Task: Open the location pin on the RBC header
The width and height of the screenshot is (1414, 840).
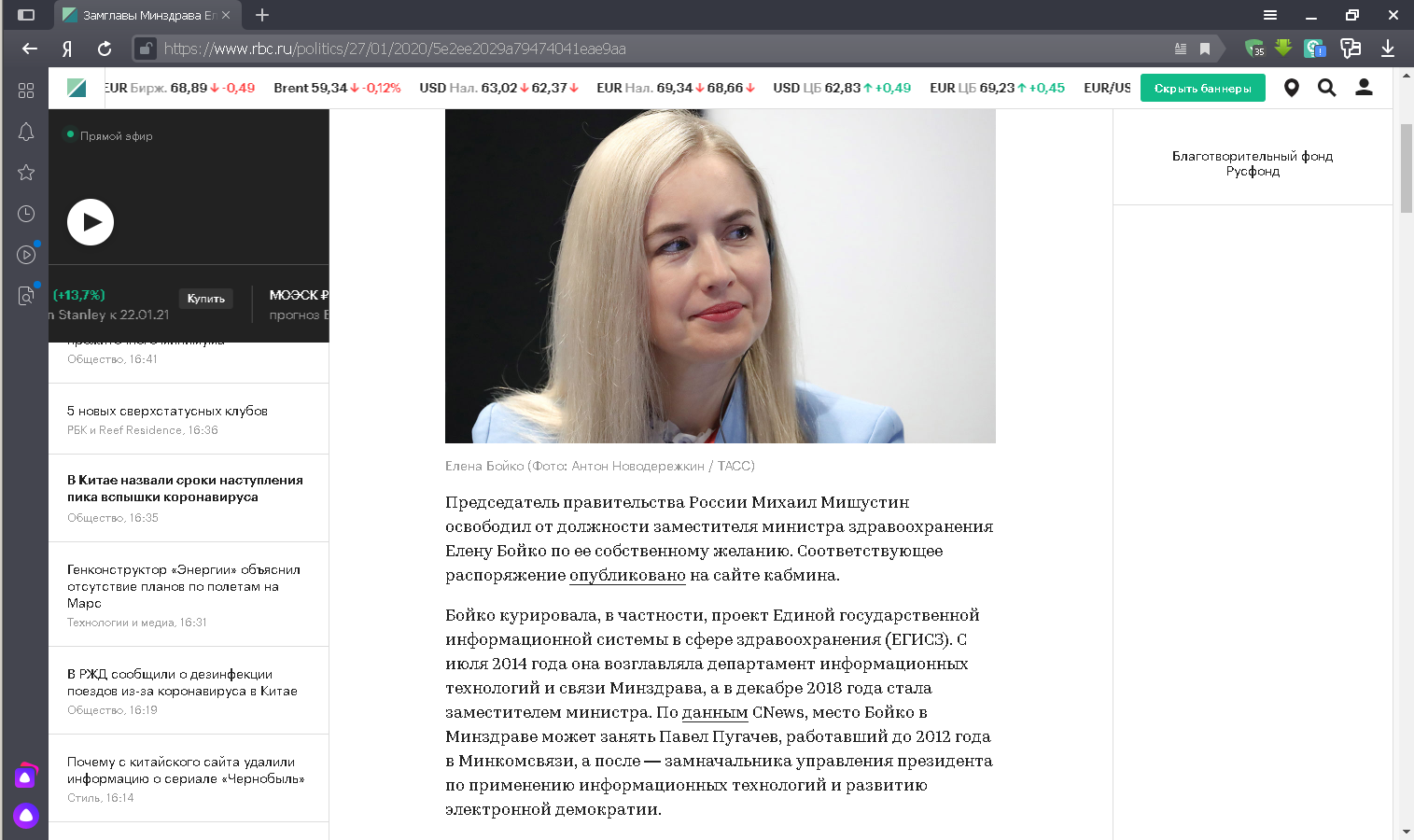Action: pyautogui.click(x=1292, y=88)
